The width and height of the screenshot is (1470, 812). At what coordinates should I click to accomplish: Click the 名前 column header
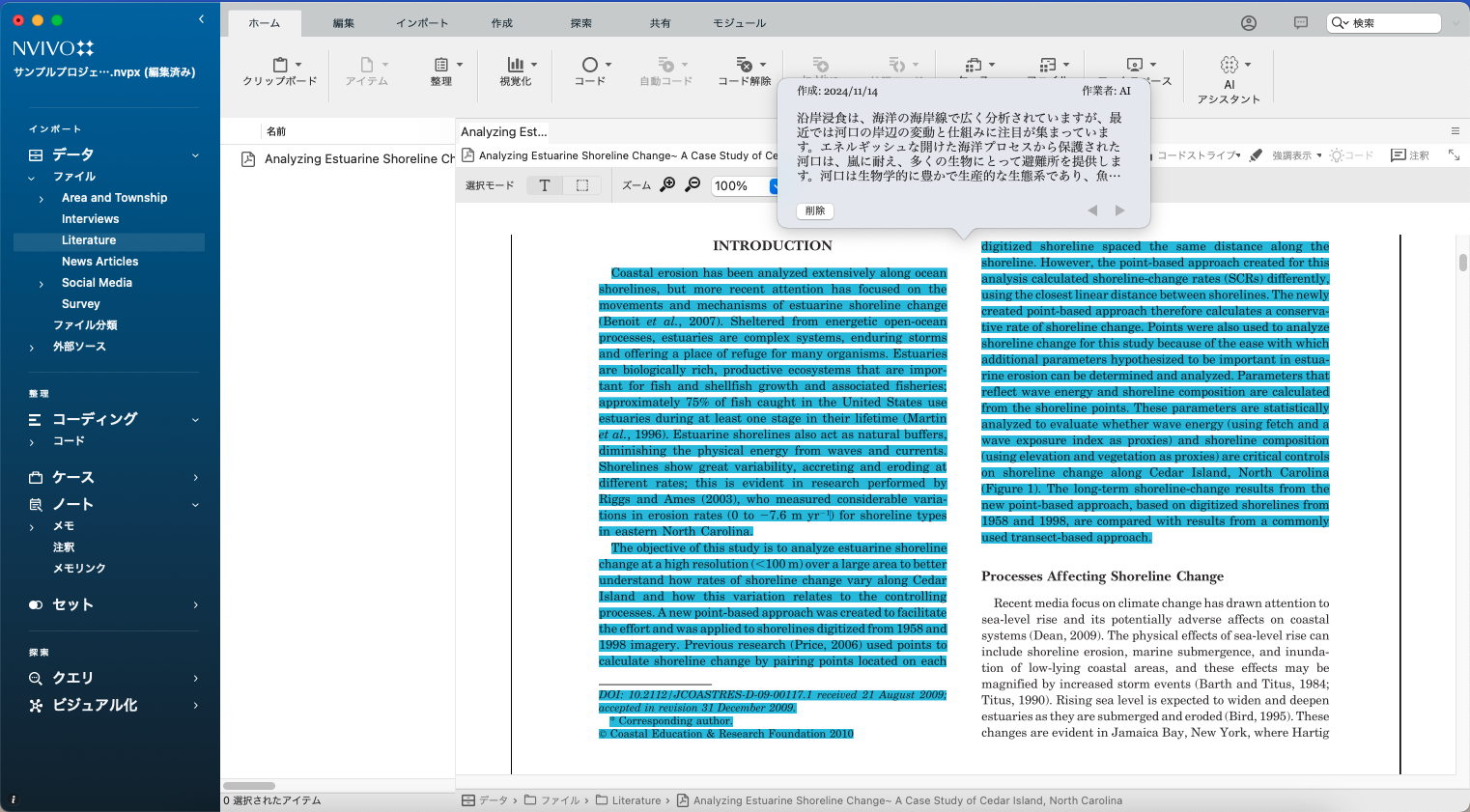click(x=276, y=131)
